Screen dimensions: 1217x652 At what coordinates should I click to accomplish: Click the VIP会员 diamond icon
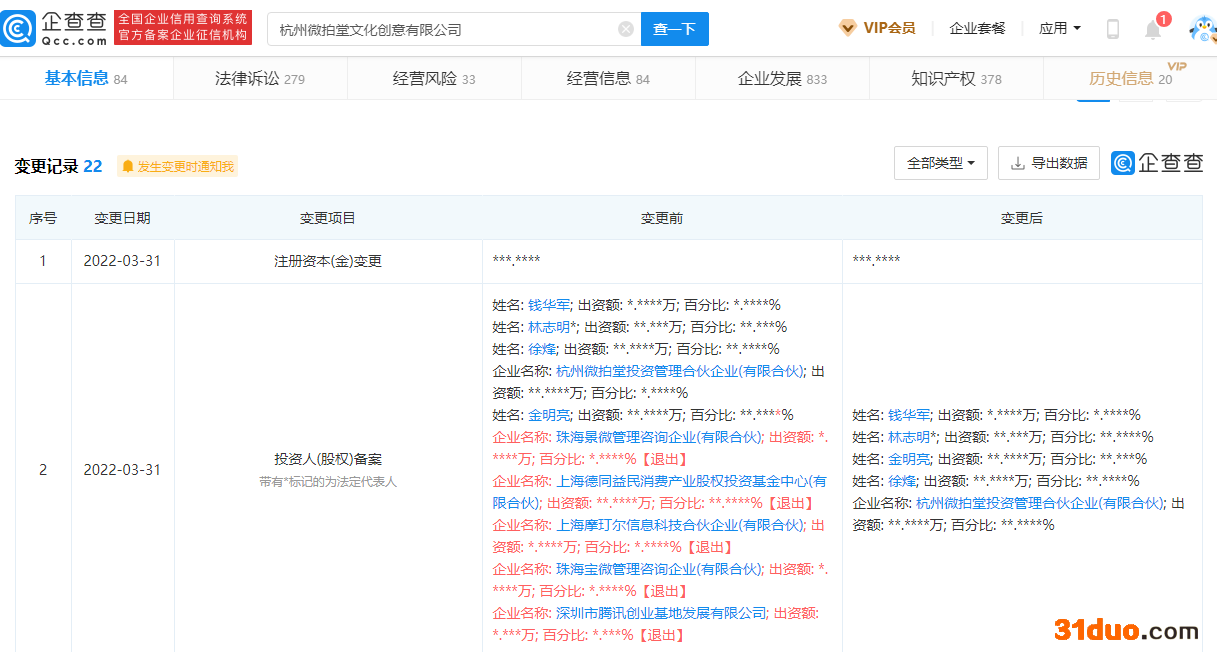847,28
